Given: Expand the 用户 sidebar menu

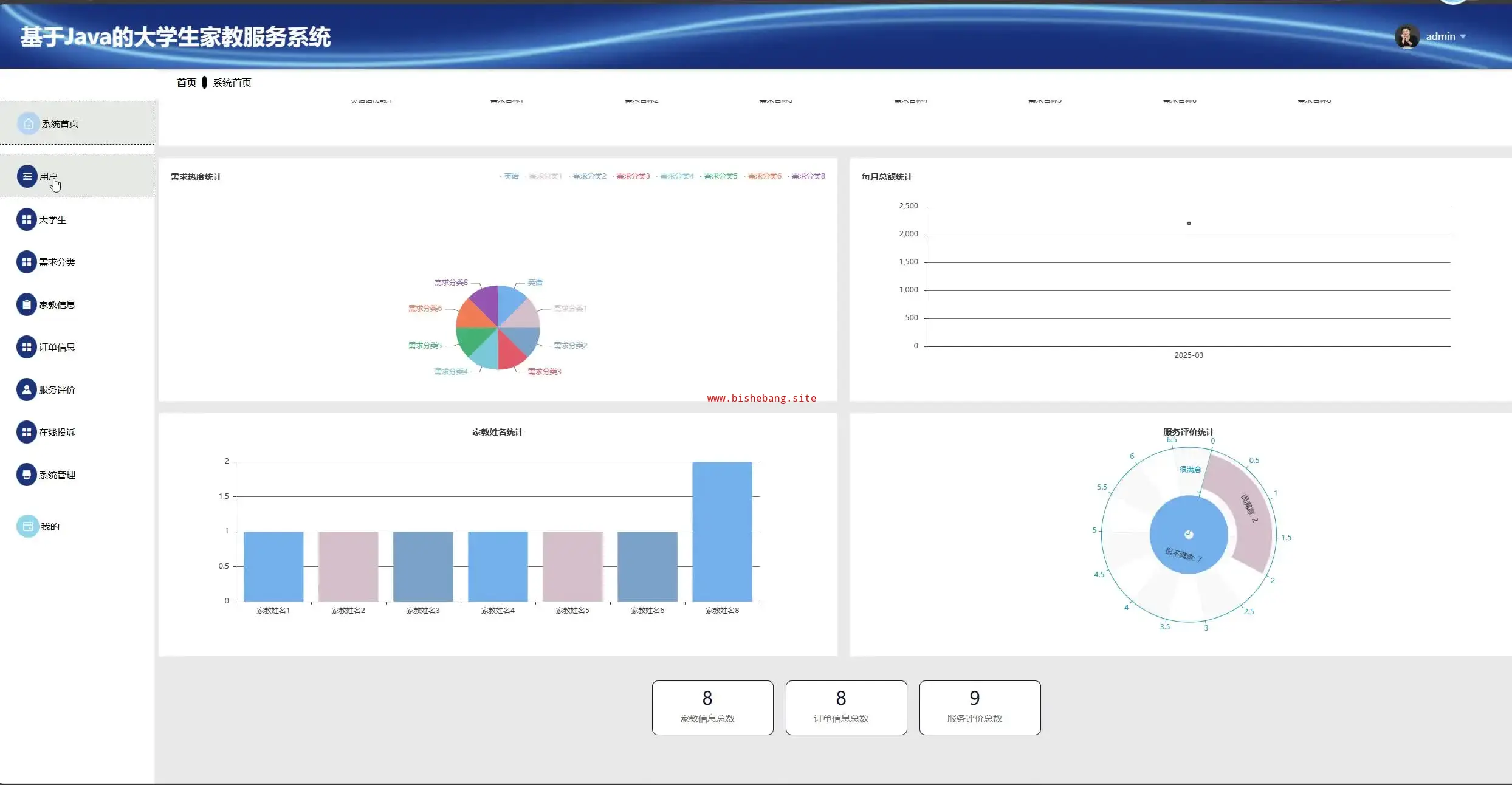Looking at the screenshot, I should coord(49,176).
